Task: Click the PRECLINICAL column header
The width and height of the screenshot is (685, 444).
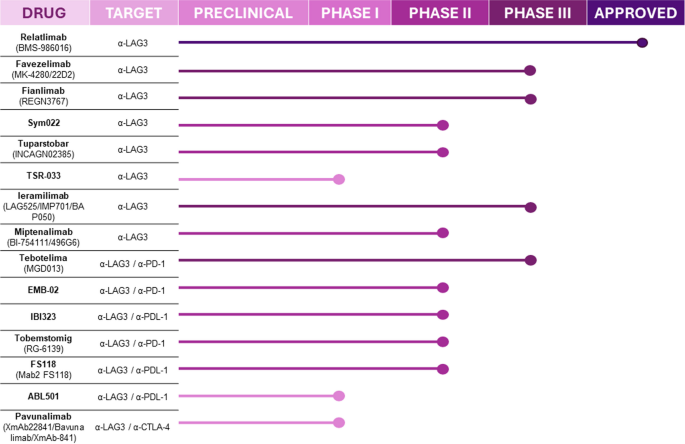Action: click(x=243, y=13)
